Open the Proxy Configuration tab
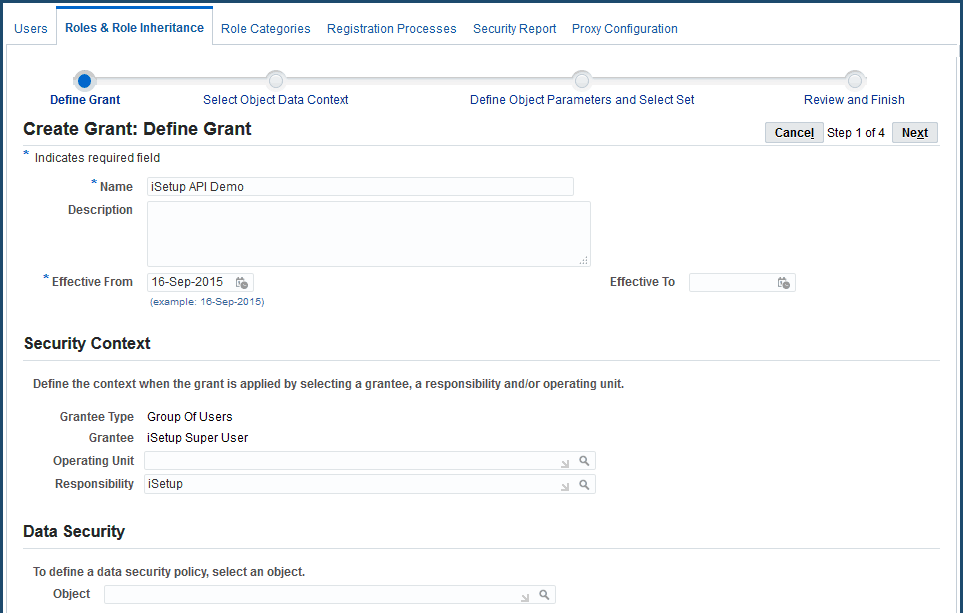Screen dimensions: 963x613 (625, 29)
